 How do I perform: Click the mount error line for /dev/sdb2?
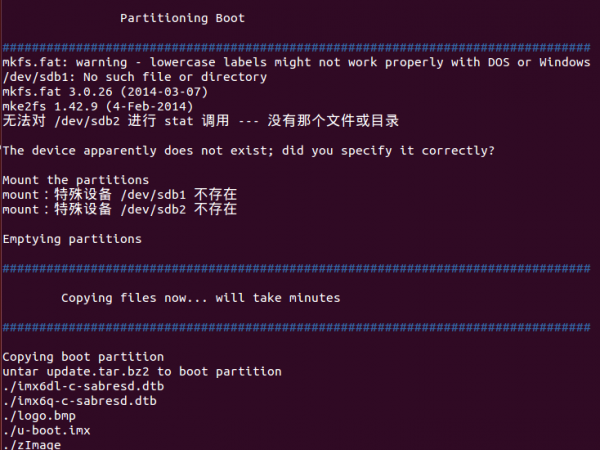pos(120,210)
